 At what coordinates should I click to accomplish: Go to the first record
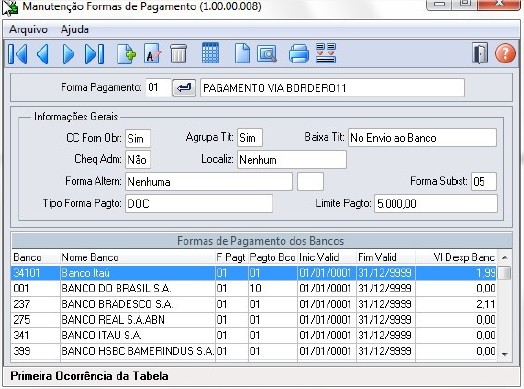17,53
